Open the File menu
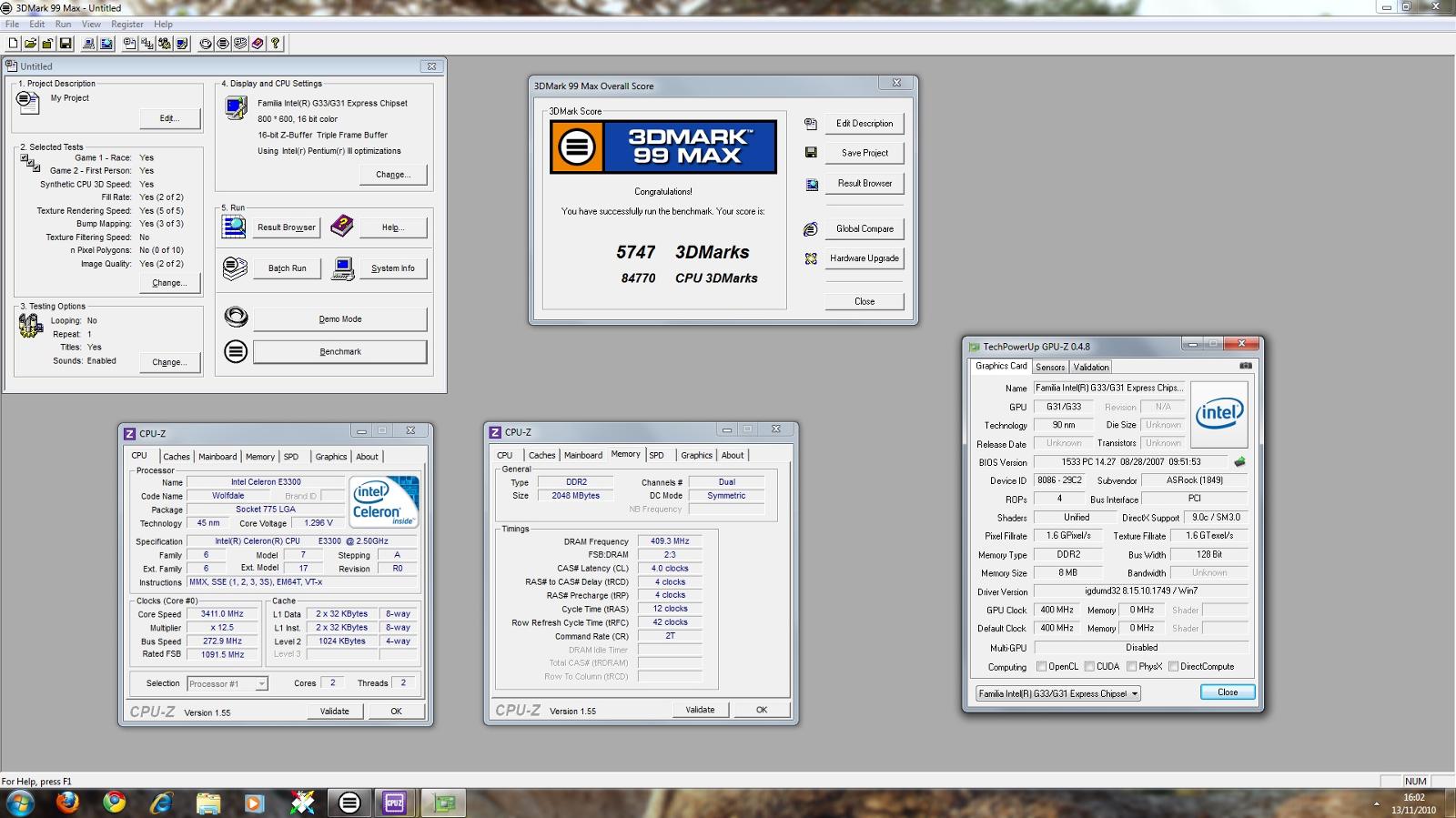Image resolution: width=1456 pixels, height=818 pixels. coord(12,25)
